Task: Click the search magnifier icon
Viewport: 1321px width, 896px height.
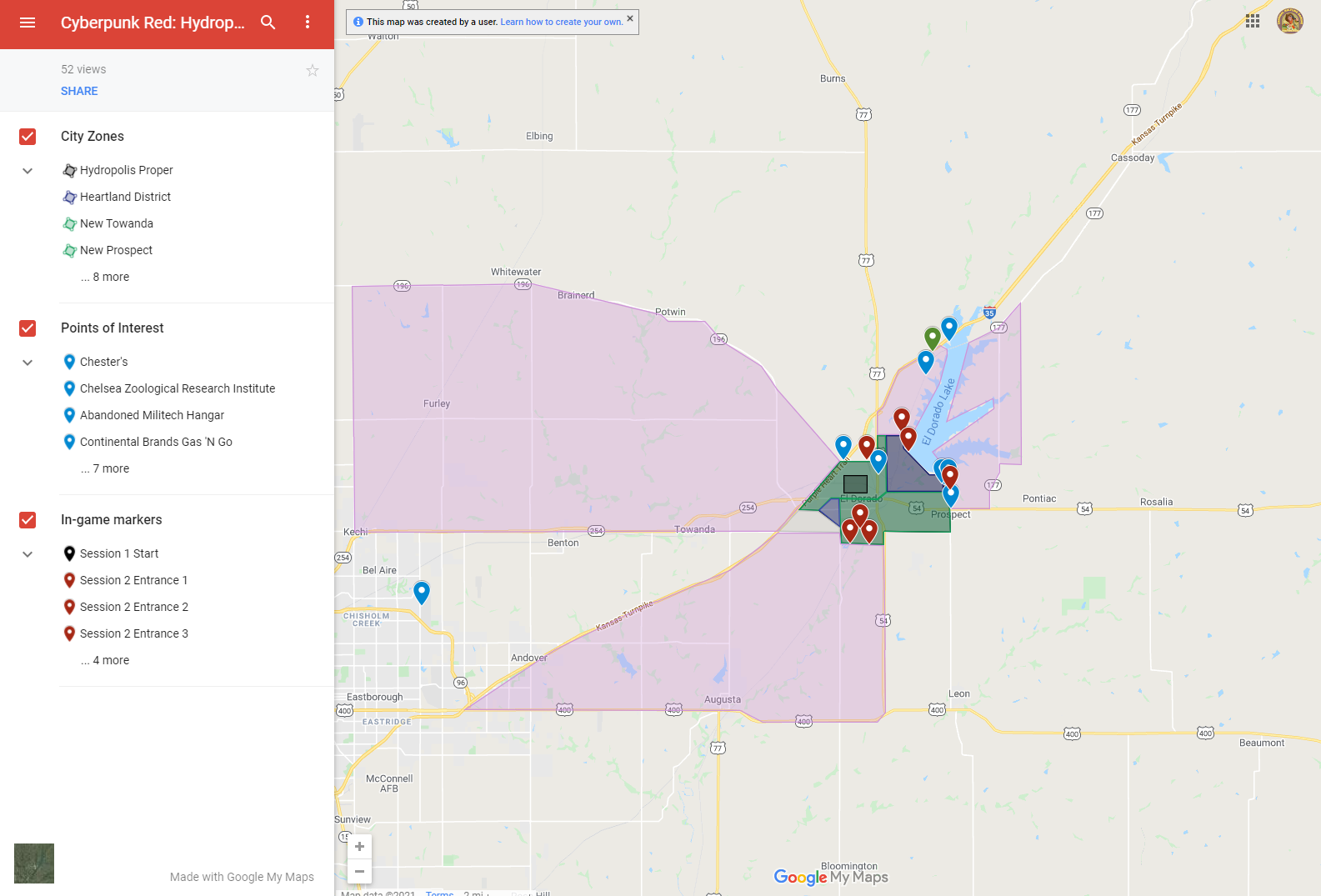Action: click(x=268, y=23)
